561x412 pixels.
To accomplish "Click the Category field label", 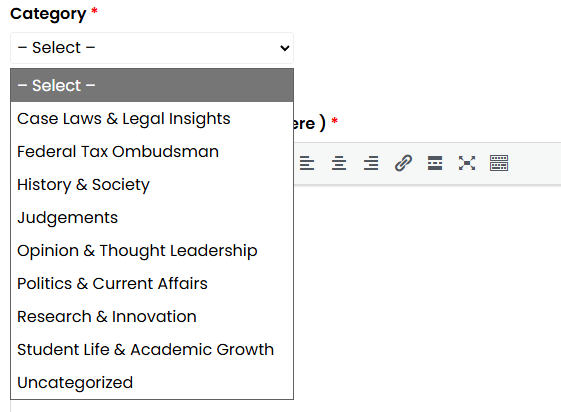I will (48, 14).
